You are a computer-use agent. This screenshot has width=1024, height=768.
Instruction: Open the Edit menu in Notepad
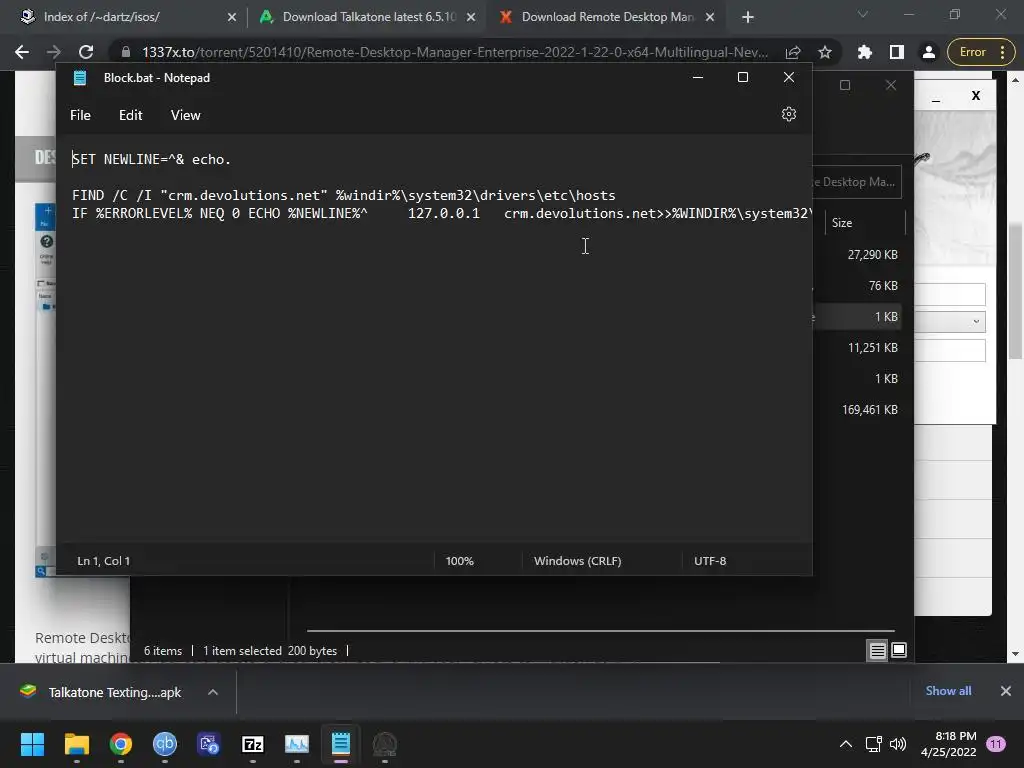click(130, 115)
